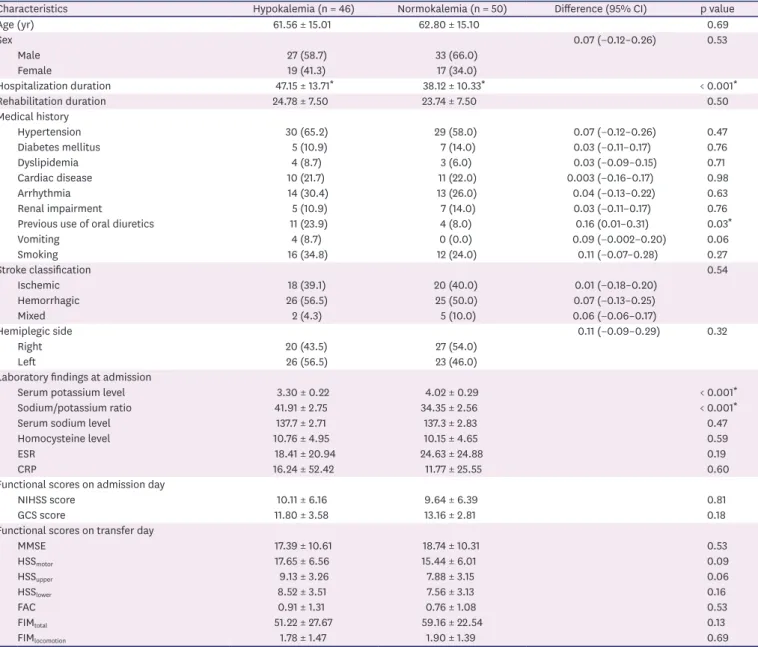Select the 'Dyslipidemia' row label
This screenshot has width=758, height=647.
point(48,162)
